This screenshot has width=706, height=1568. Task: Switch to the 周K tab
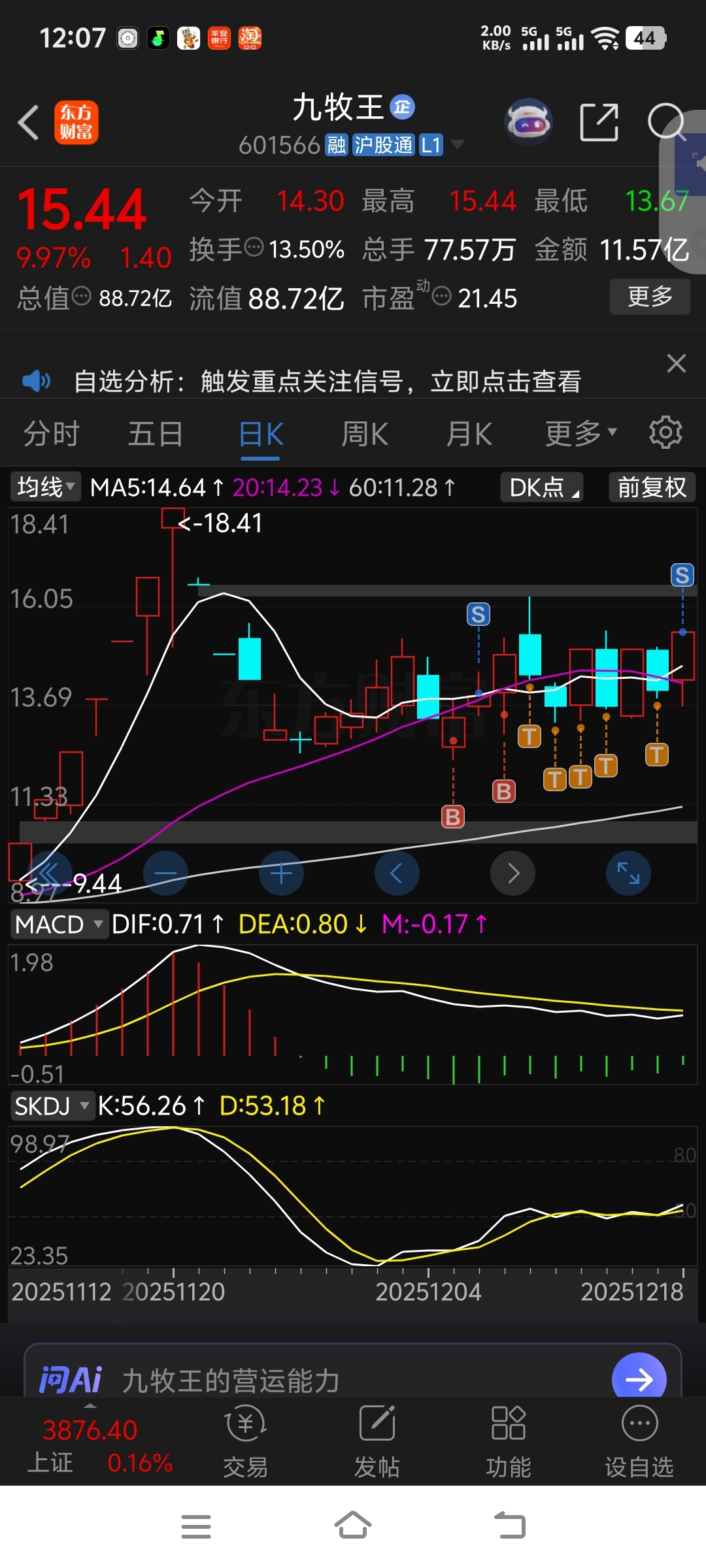[365, 434]
